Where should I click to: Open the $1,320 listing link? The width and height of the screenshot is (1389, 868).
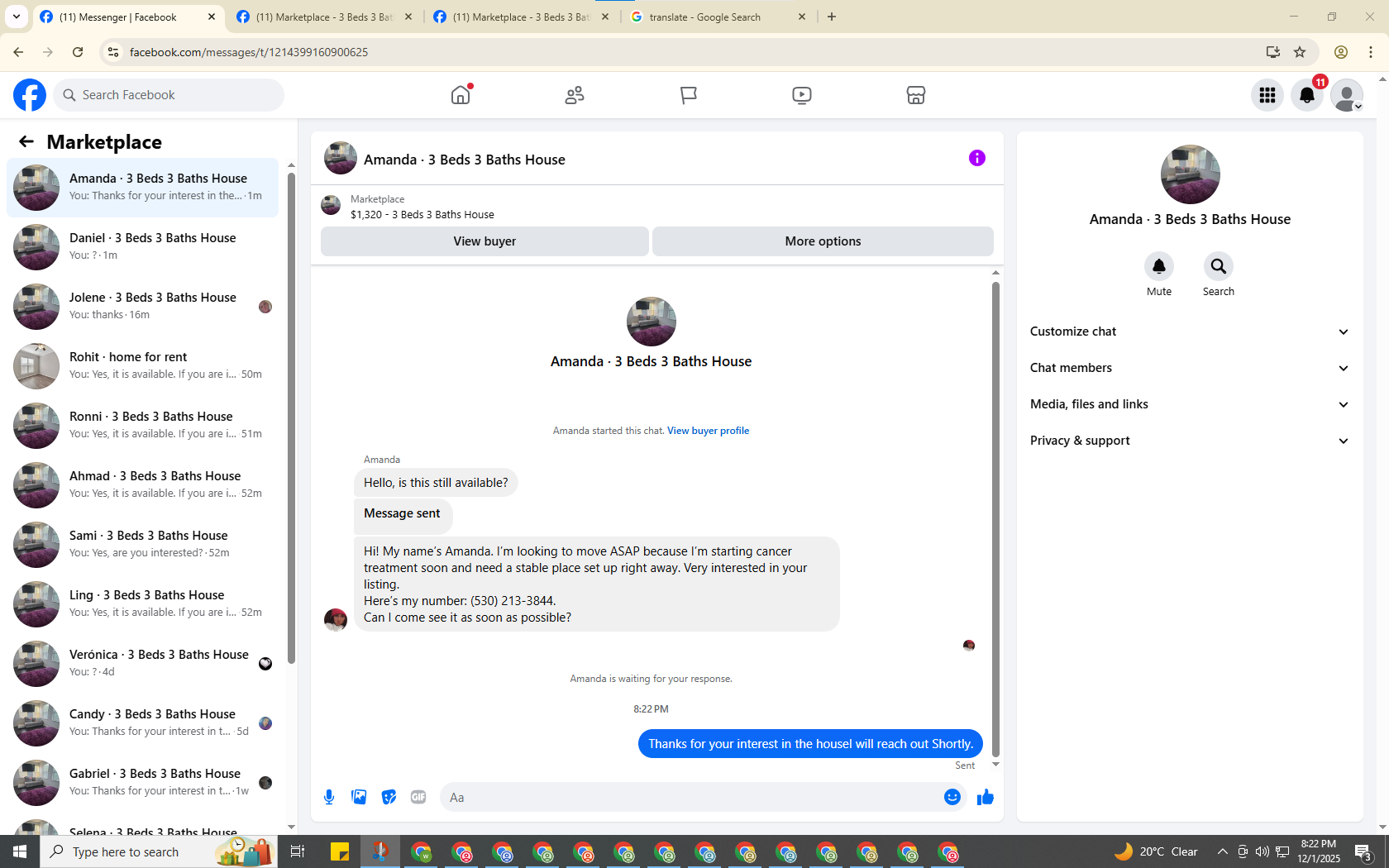tap(422, 214)
